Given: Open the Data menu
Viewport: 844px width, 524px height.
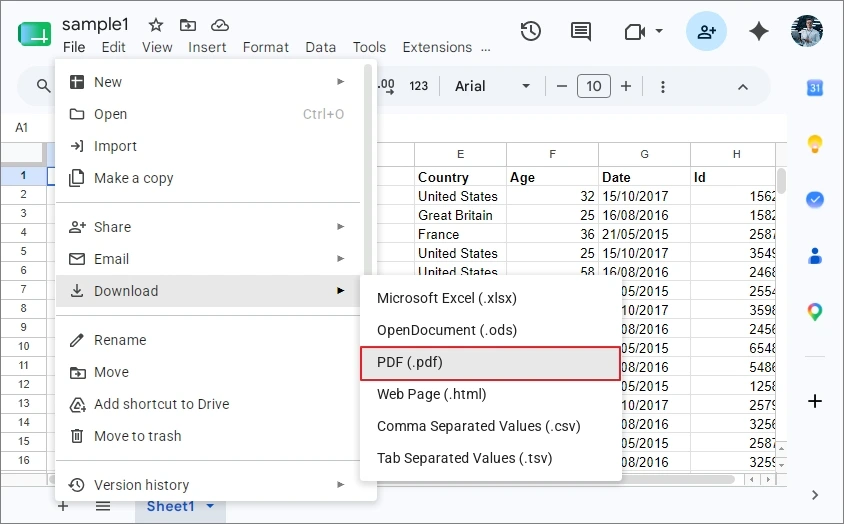Looking at the screenshot, I should (x=321, y=47).
